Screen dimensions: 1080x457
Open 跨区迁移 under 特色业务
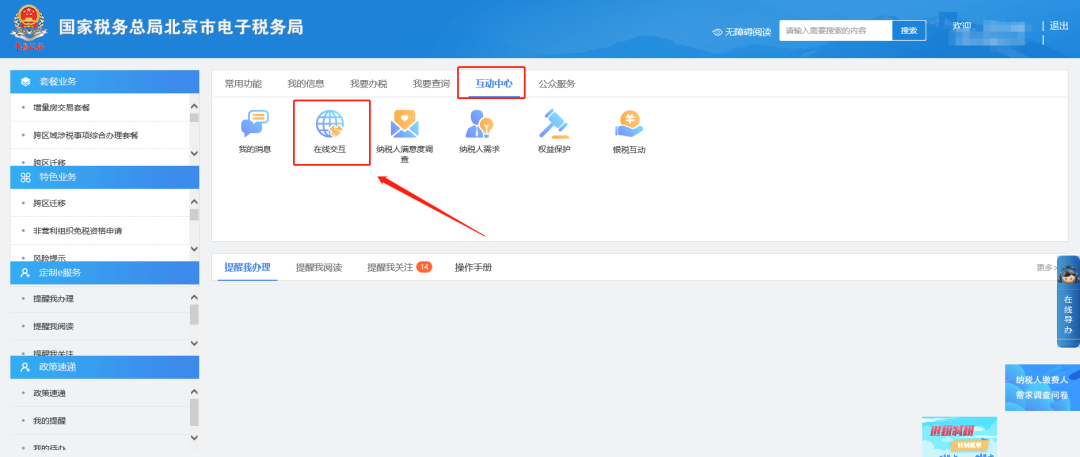[49, 203]
